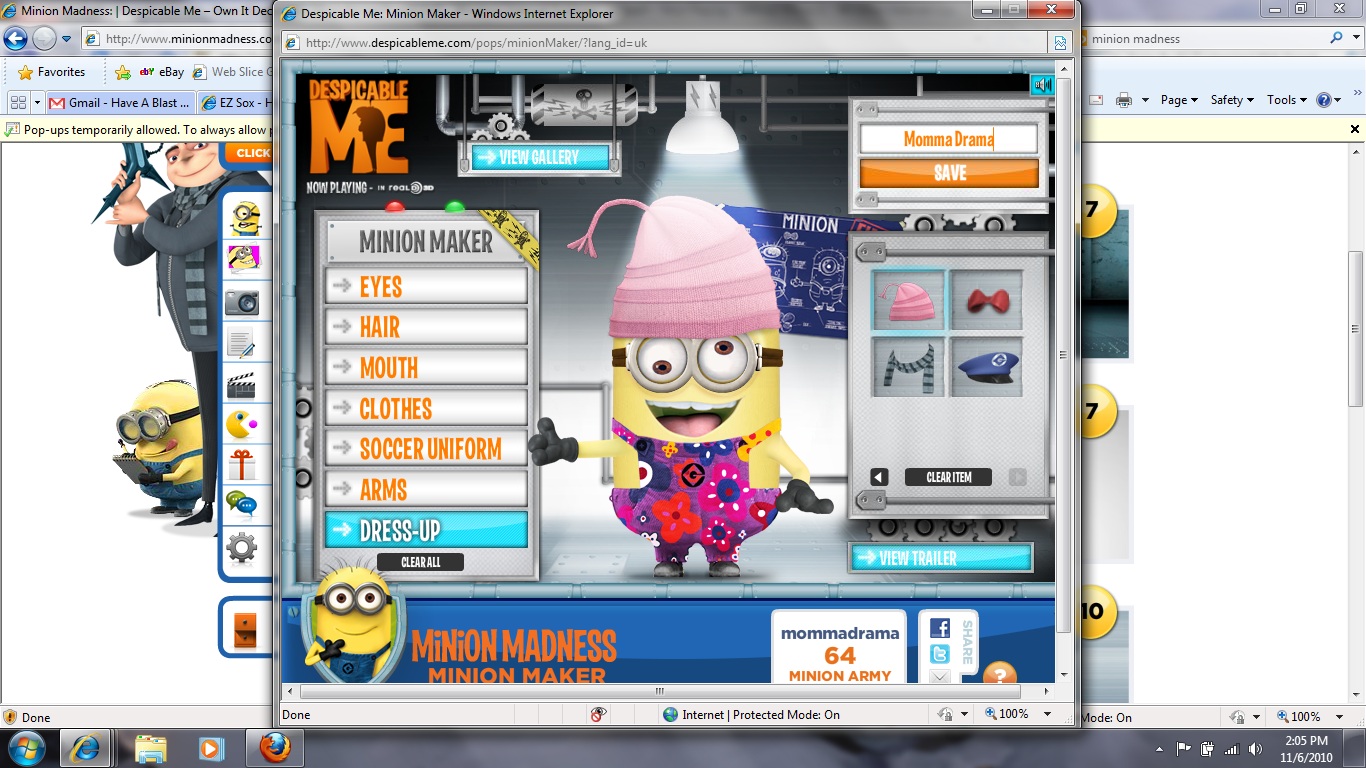This screenshot has width=1366, height=768.
Task: Select the DRESS-UP category
Action: (426, 530)
